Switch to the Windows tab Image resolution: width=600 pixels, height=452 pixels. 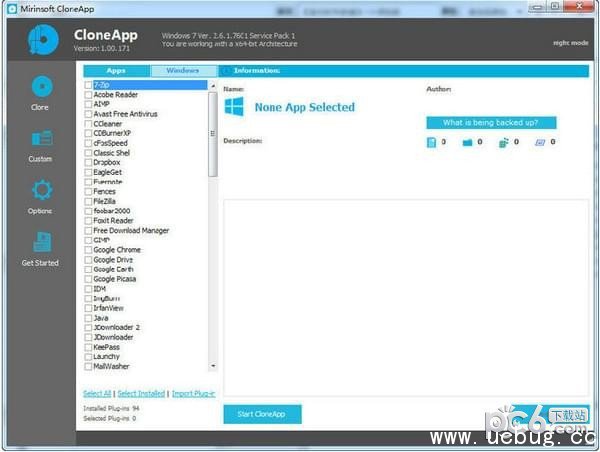184,71
